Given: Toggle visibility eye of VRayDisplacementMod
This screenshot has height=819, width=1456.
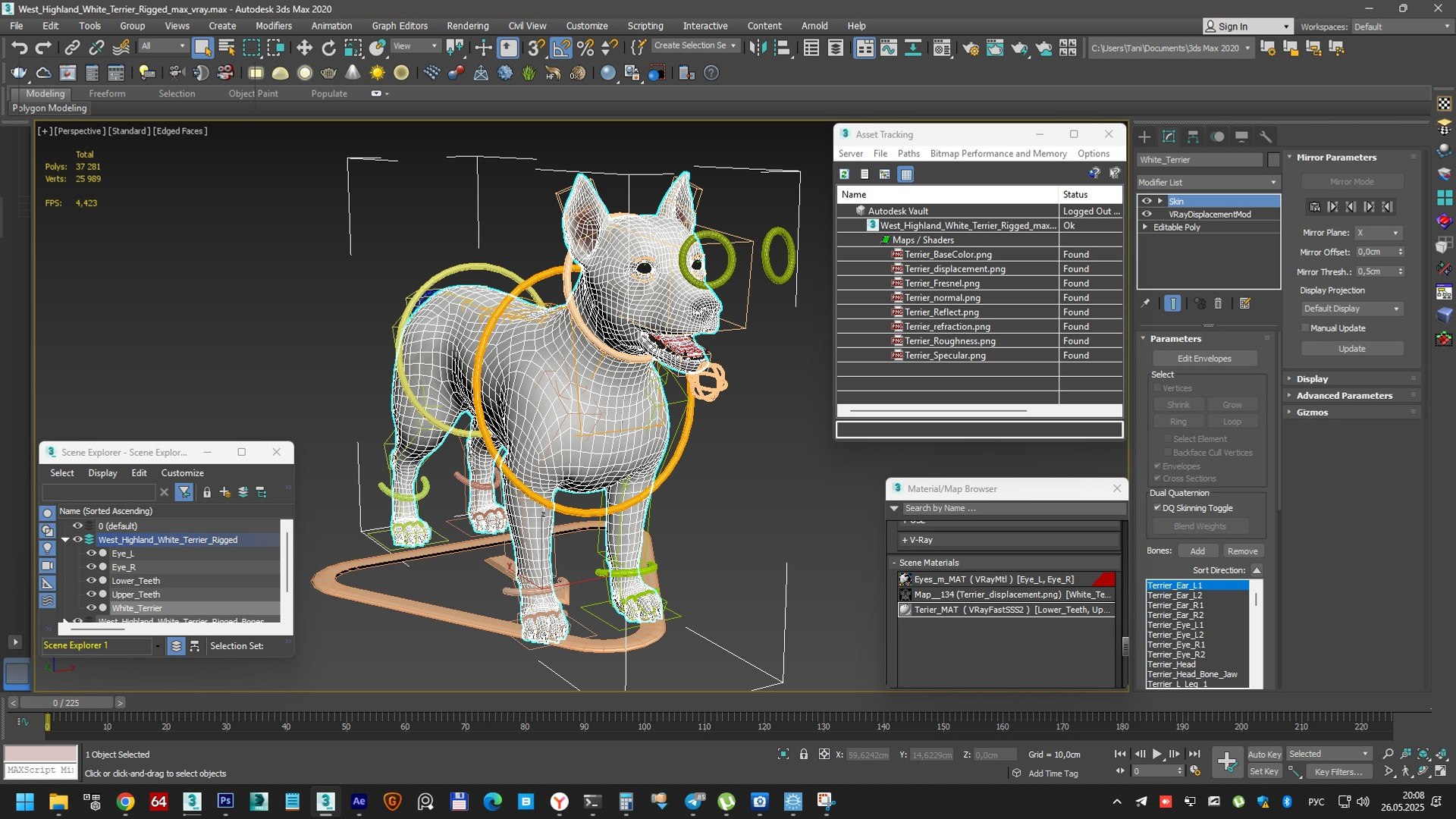Looking at the screenshot, I should [x=1147, y=214].
